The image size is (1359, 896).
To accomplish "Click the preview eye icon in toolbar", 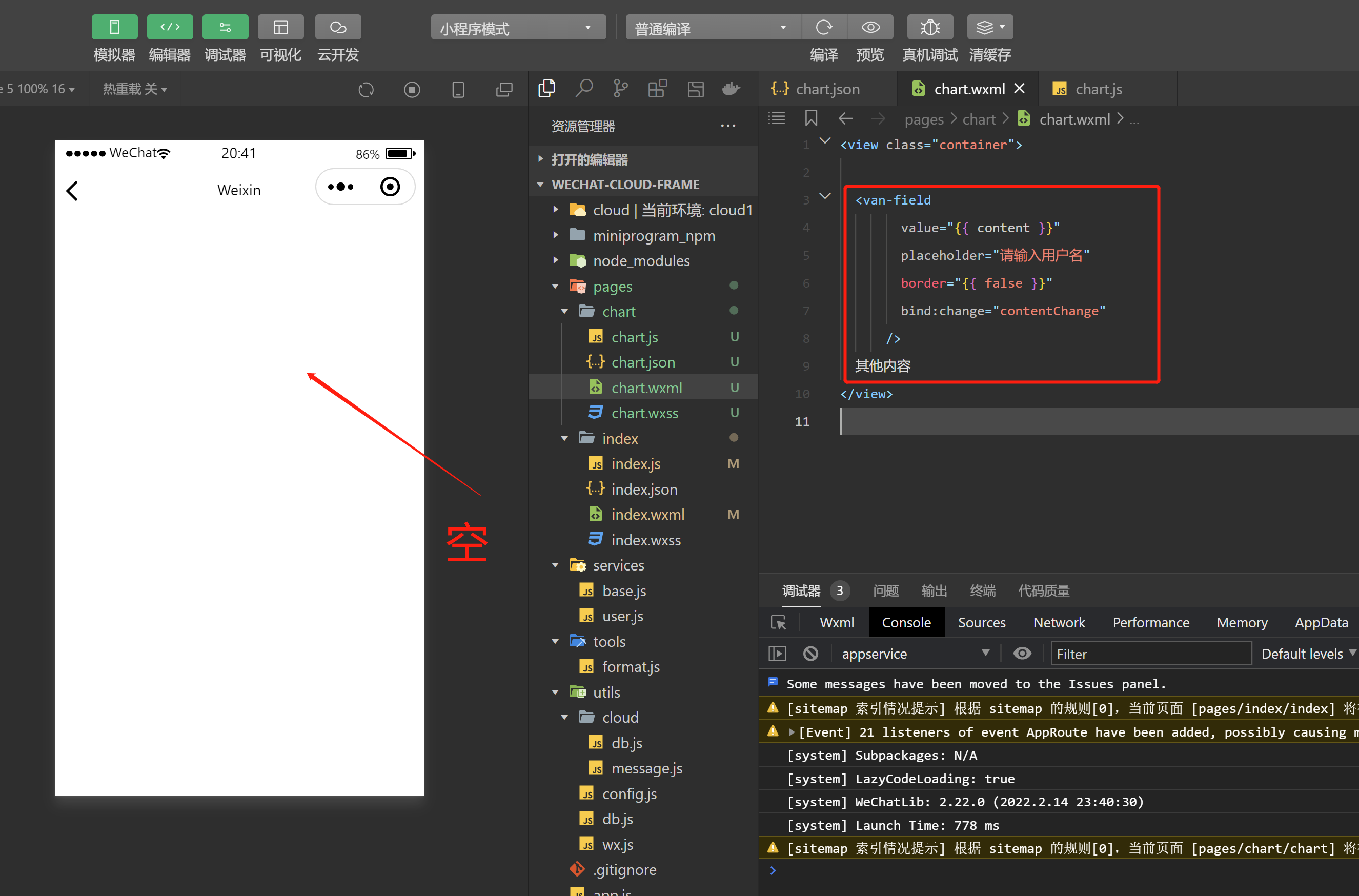I will 870,27.
